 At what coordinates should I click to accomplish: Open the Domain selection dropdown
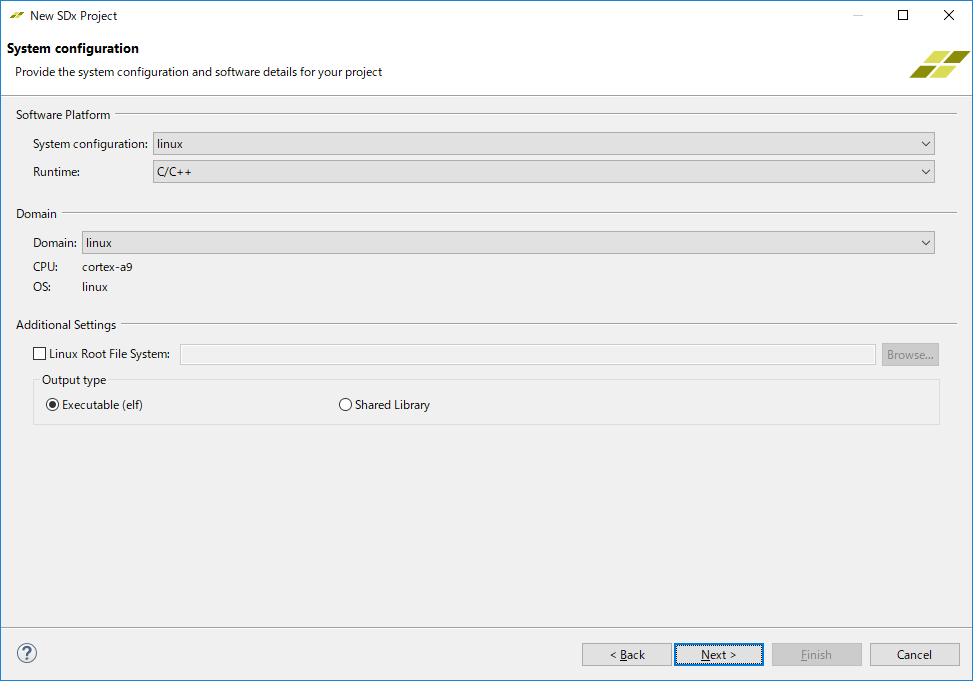tap(508, 243)
